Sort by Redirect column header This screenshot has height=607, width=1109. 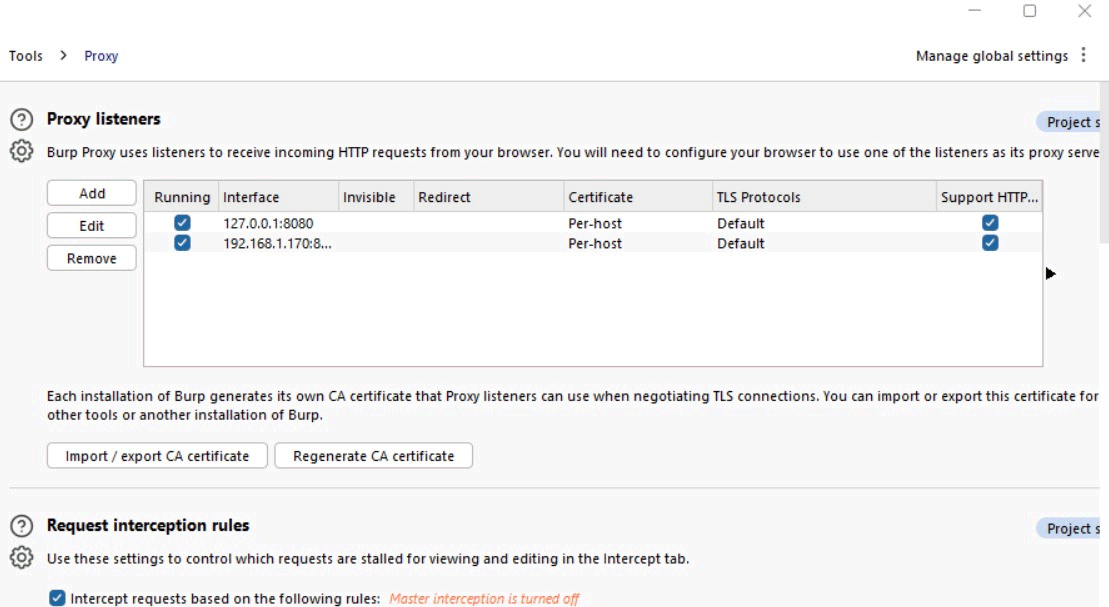489,197
